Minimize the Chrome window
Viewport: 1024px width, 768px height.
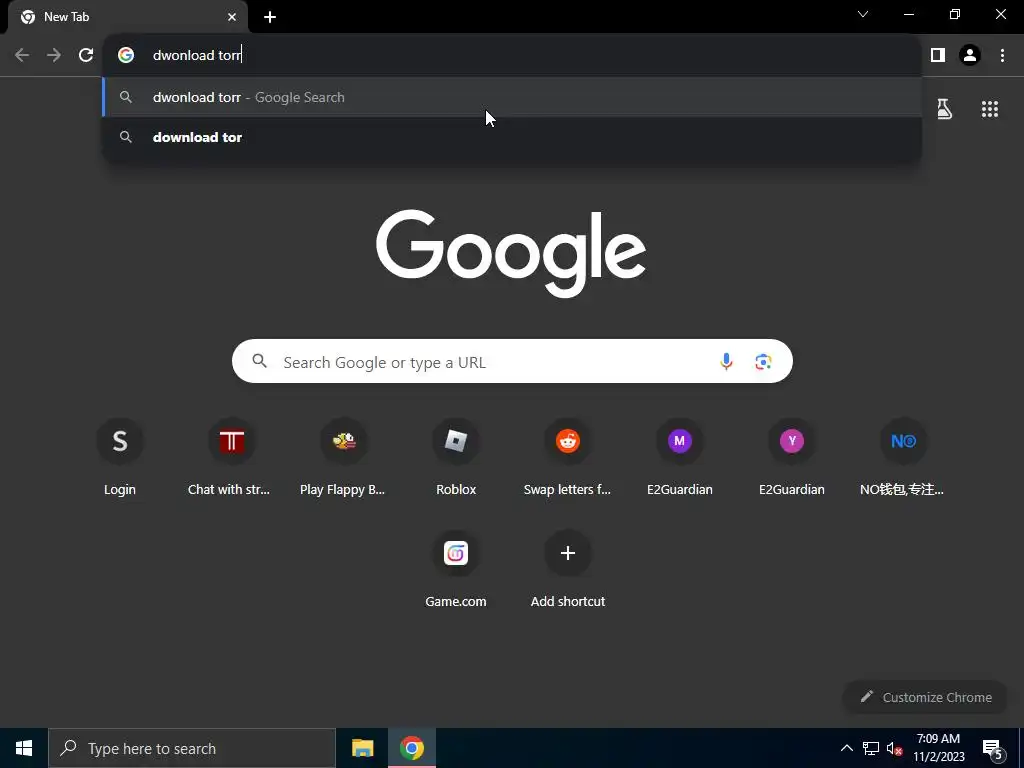pyautogui.click(x=909, y=14)
